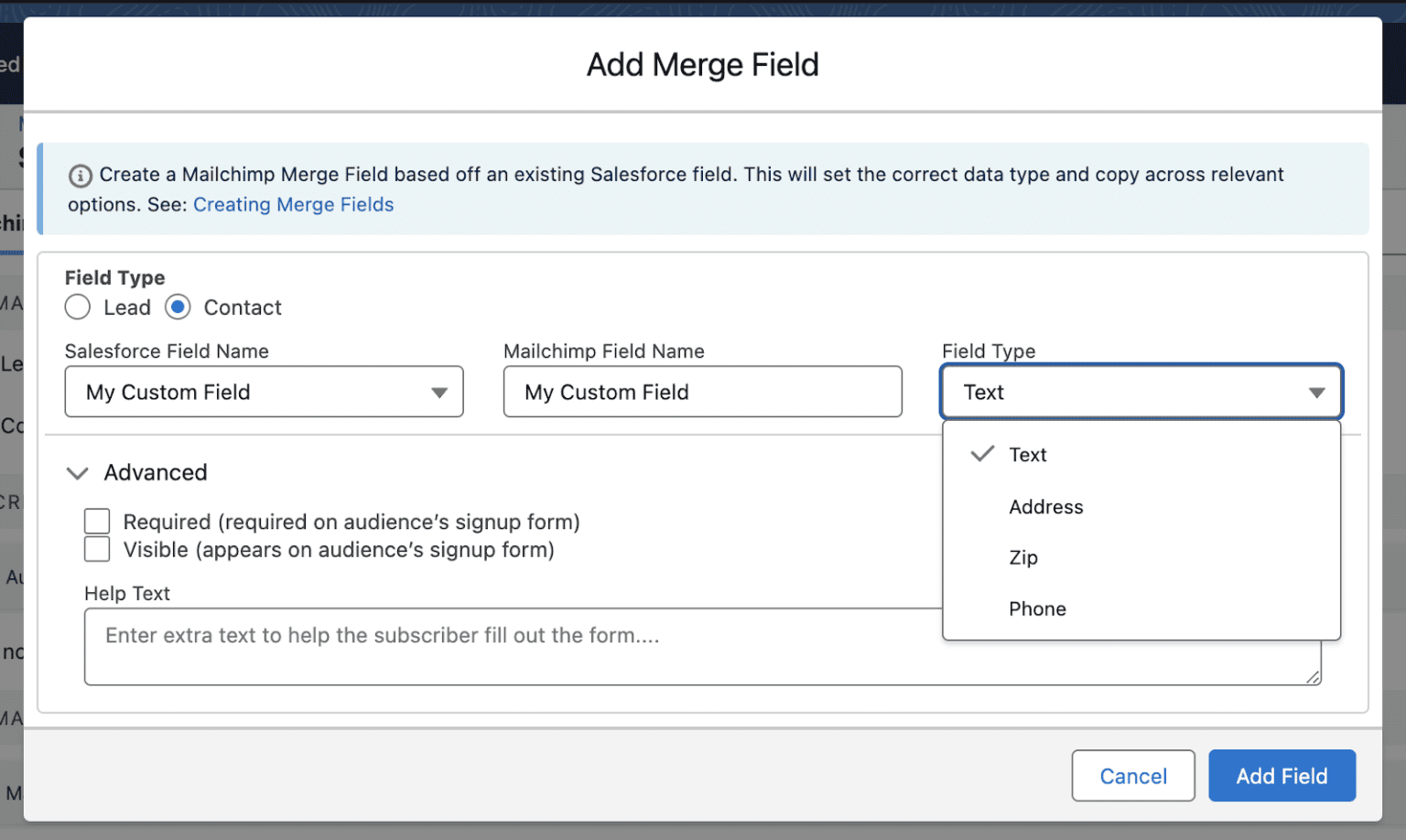1406x840 pixels.
Task: Choose Address from the Field Type list
Action: (1141, 507)
